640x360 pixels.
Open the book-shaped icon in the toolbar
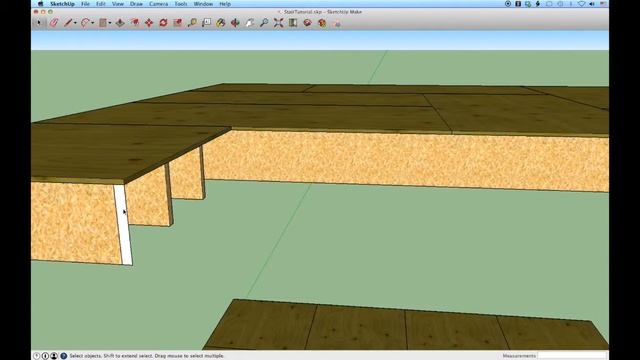(293, 23)
